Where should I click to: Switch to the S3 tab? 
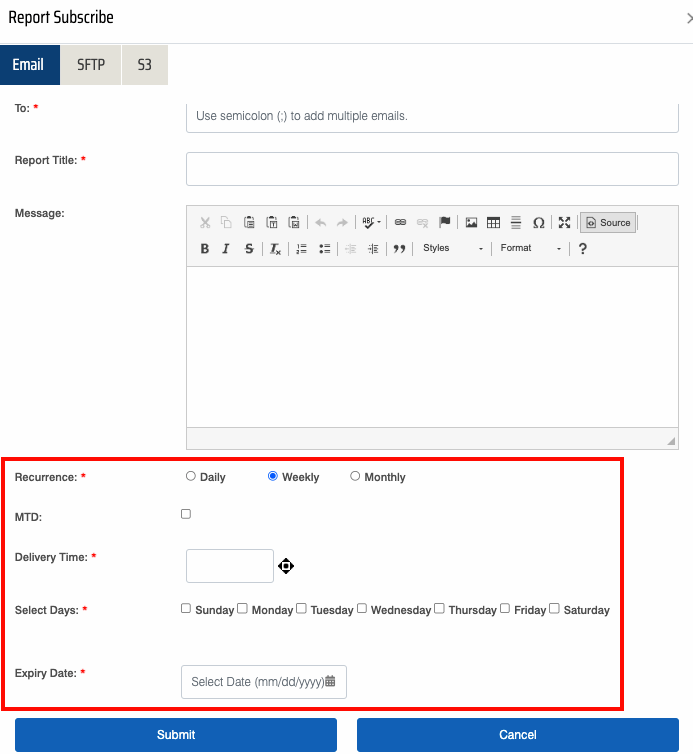tap(145, 65)
